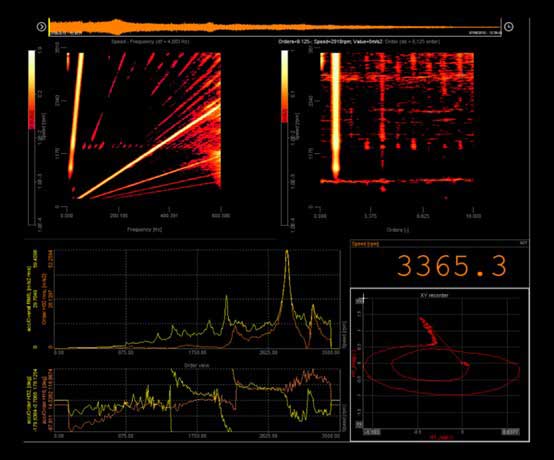Click the XY recorder upper Y-axis limit box
This screenshot has width=554, height=460.
[x=360, y=300]
